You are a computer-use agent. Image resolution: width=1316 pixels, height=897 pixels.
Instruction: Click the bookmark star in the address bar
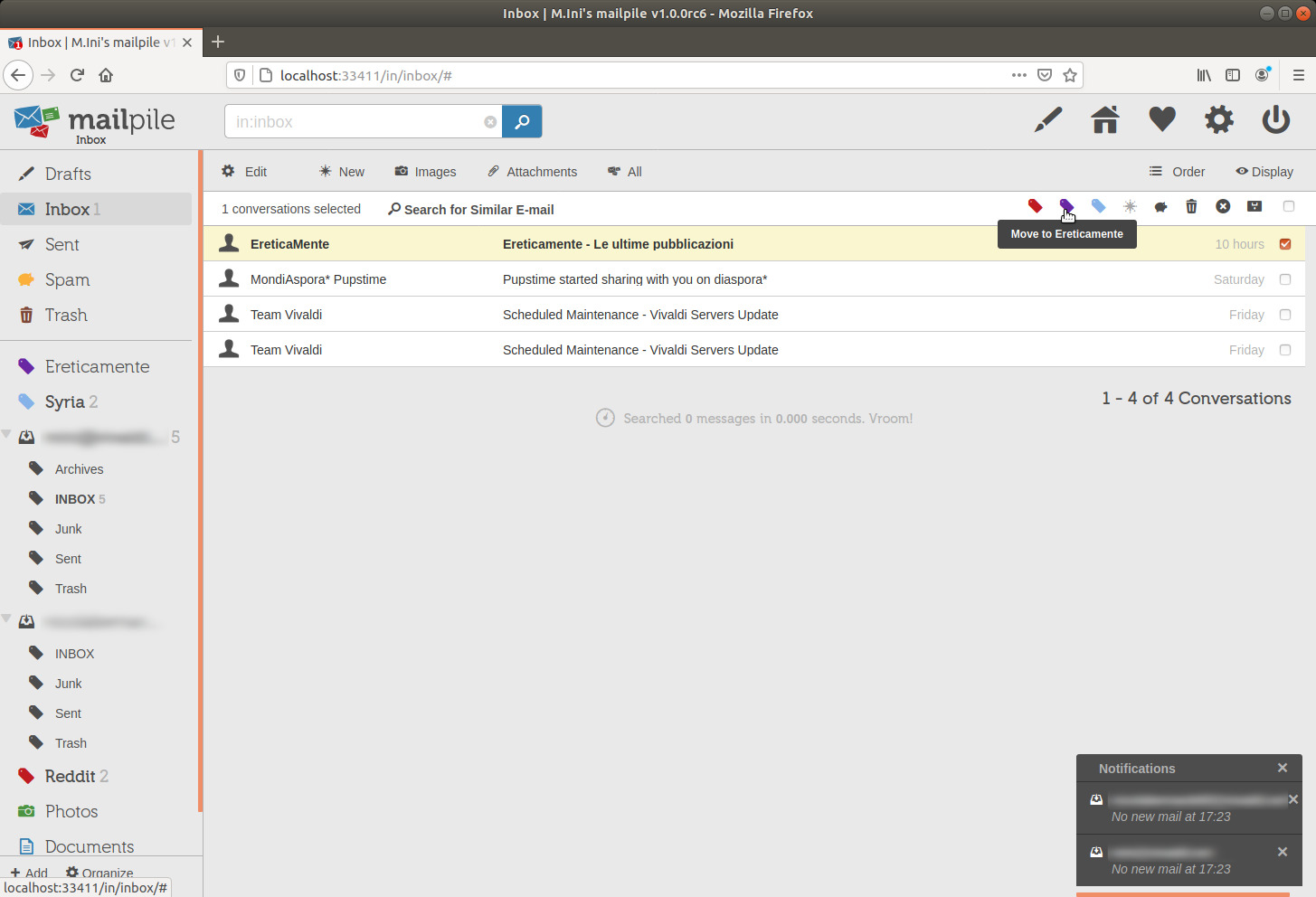pos(1070,75)
